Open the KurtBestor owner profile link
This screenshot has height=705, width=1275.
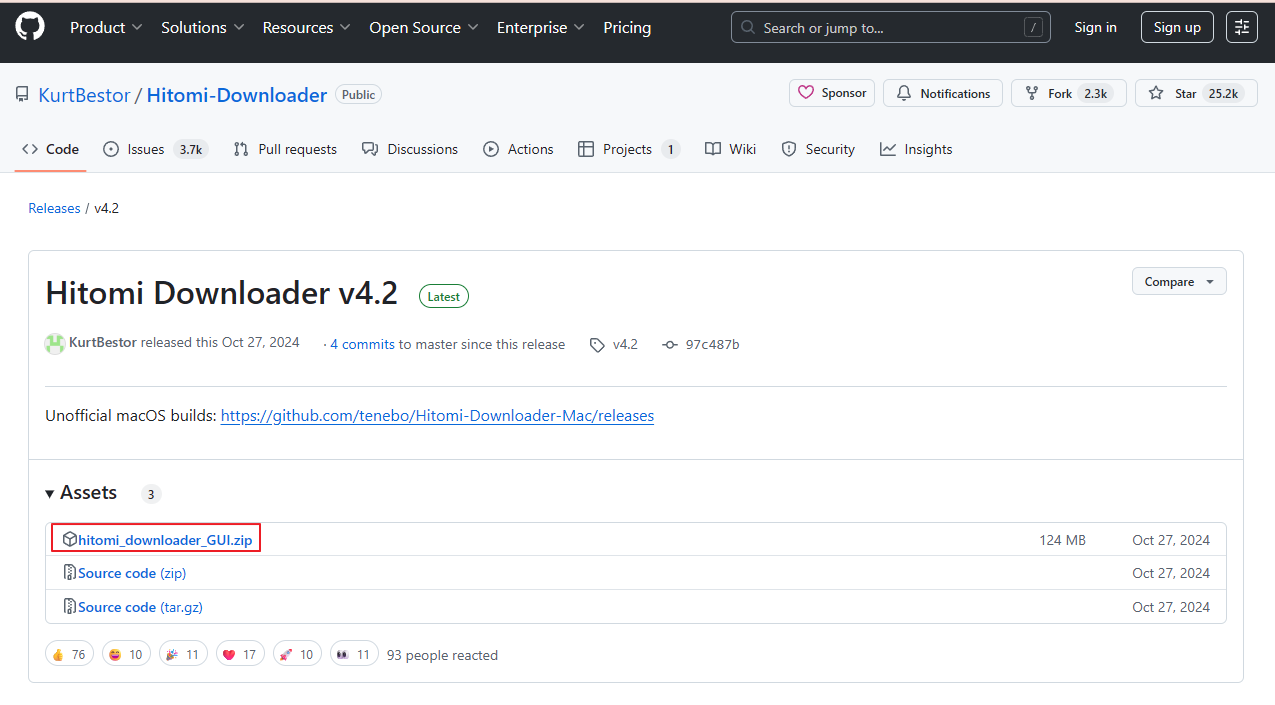84,95
